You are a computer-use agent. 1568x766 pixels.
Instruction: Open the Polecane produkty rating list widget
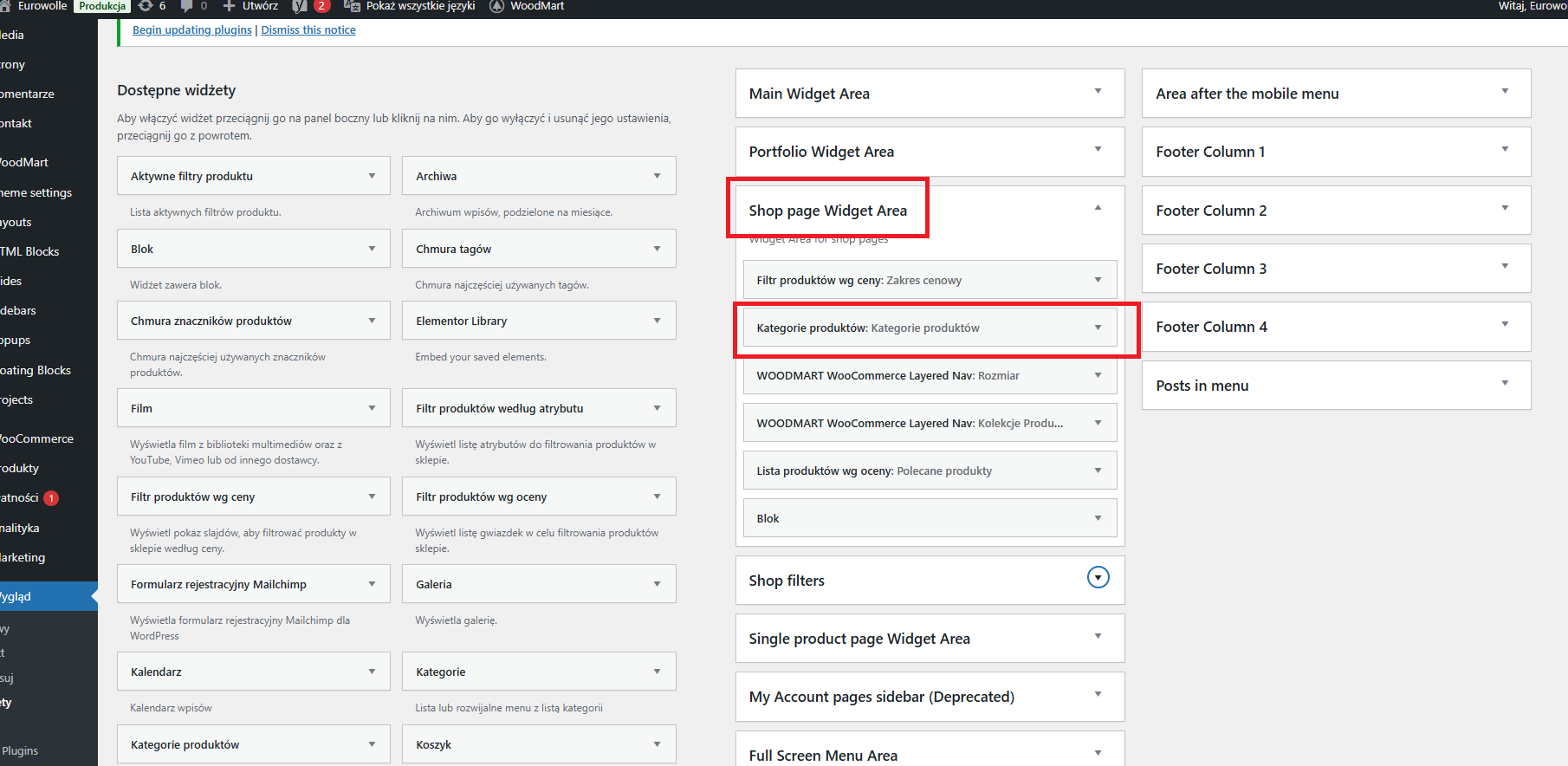click(930, 471)
